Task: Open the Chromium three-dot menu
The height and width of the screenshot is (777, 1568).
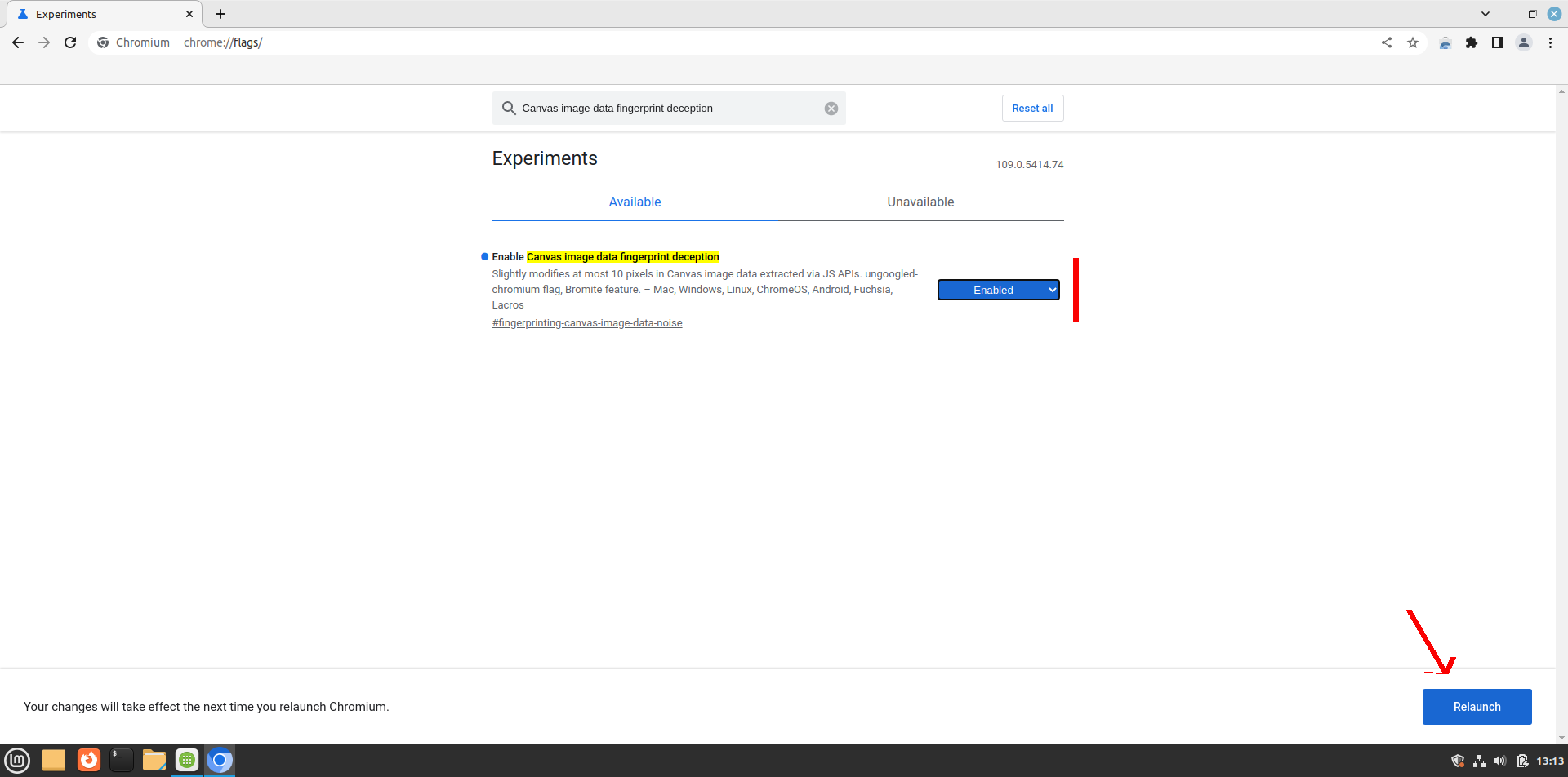Action: pos(1550,42)
